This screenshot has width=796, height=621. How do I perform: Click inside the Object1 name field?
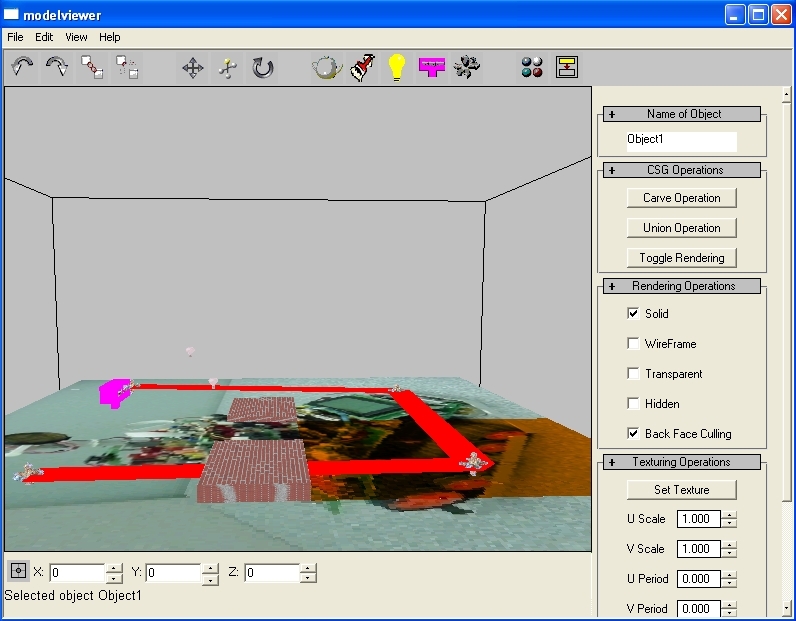point(681,140)
